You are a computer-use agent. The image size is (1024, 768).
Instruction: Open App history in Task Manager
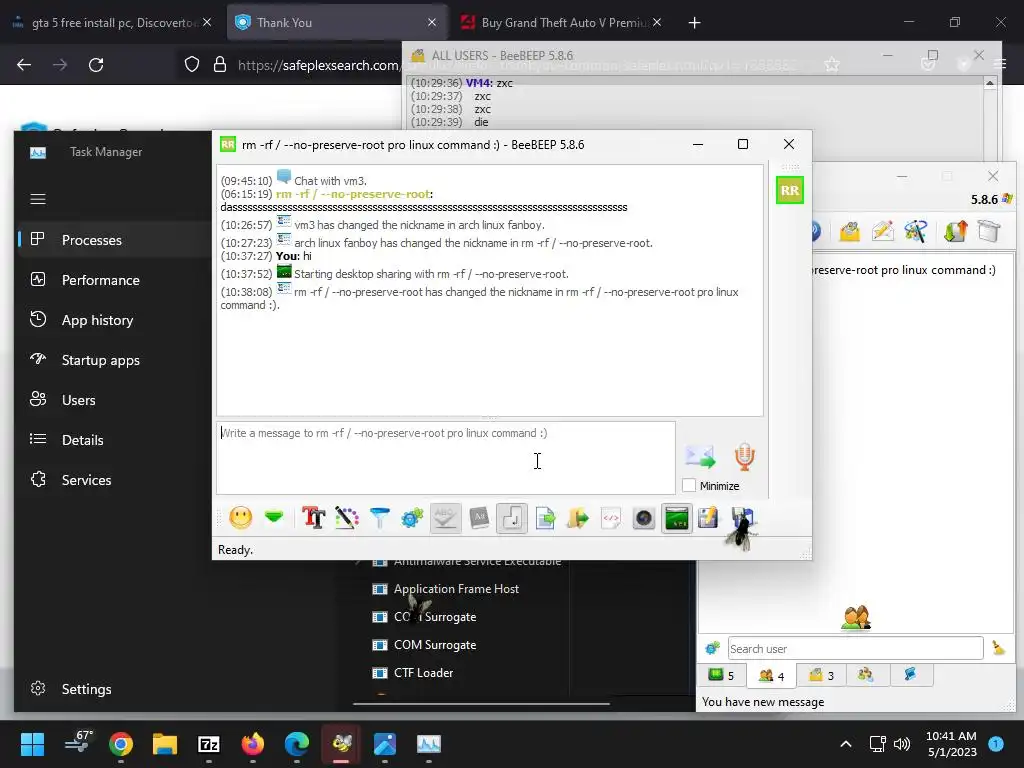115,320
